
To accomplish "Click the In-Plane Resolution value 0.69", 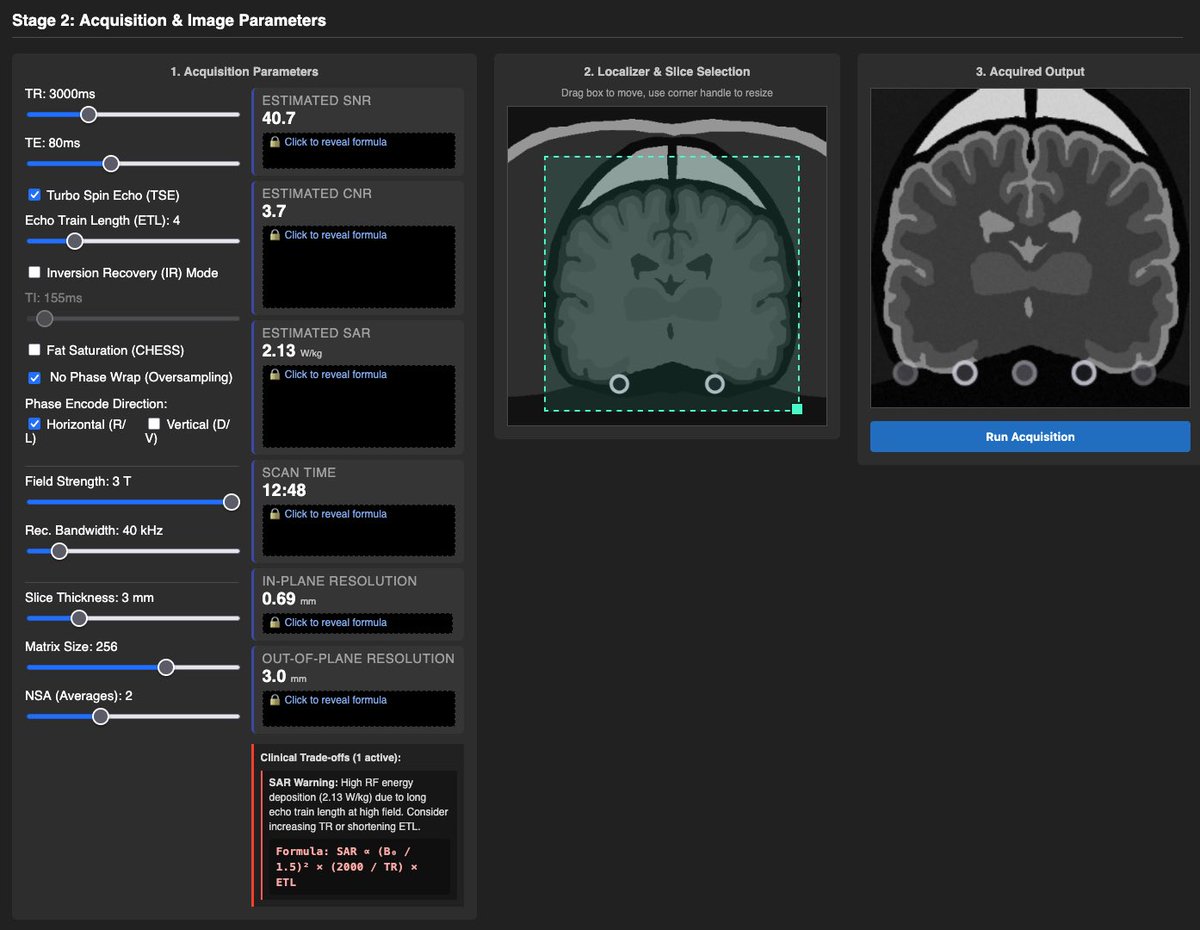I will 279,599.
